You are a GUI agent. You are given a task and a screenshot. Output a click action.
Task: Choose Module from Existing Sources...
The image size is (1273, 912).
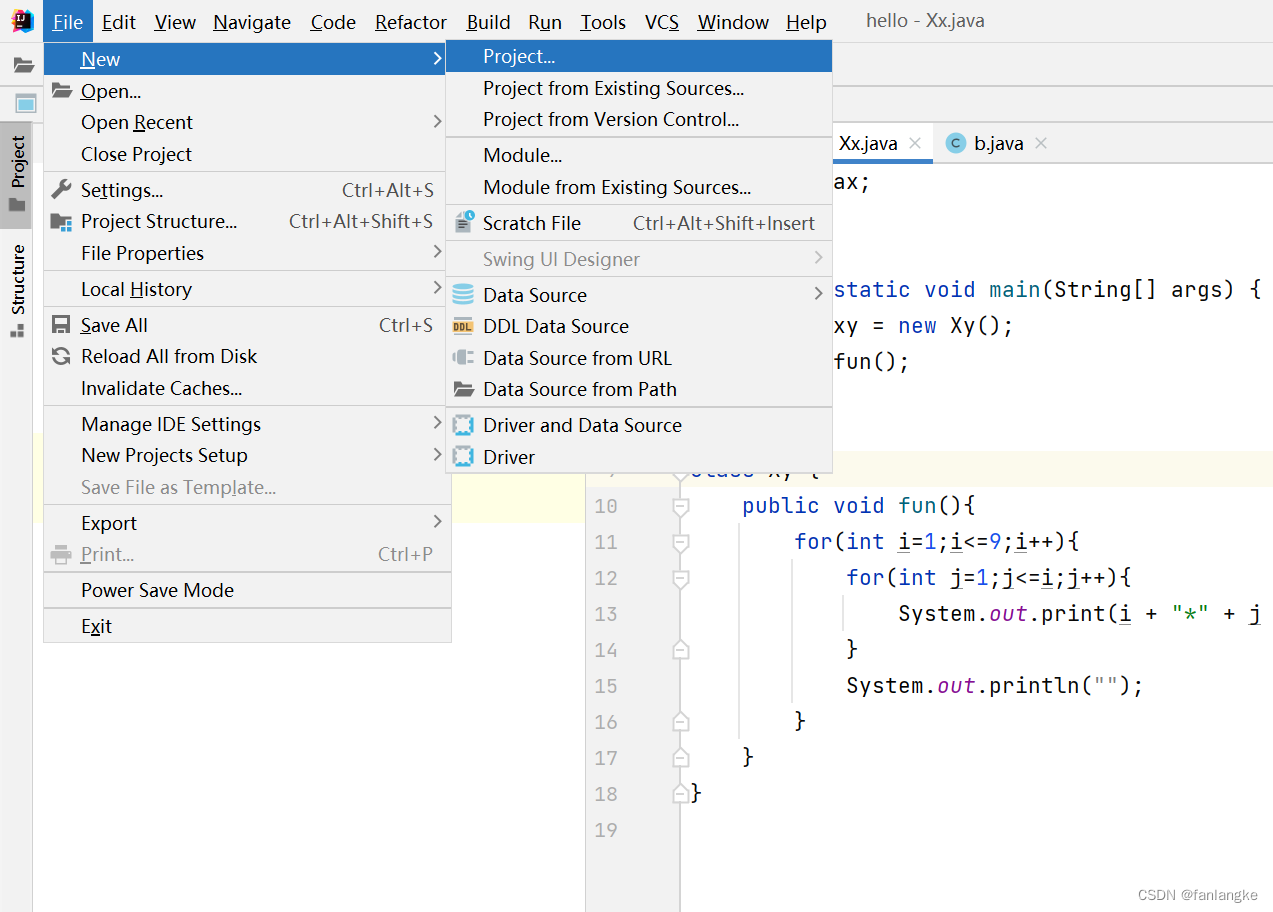point(639,187)
